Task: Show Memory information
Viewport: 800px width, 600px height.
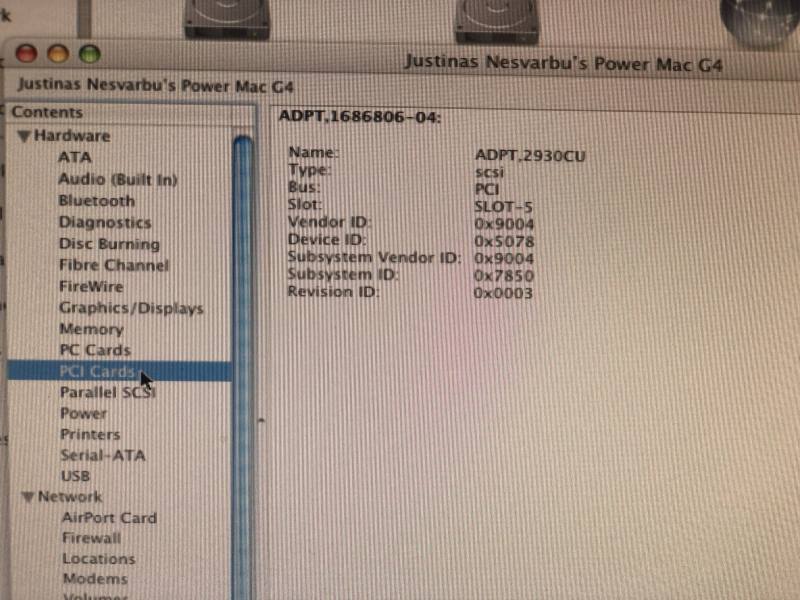Action: [x=91, y=330]
